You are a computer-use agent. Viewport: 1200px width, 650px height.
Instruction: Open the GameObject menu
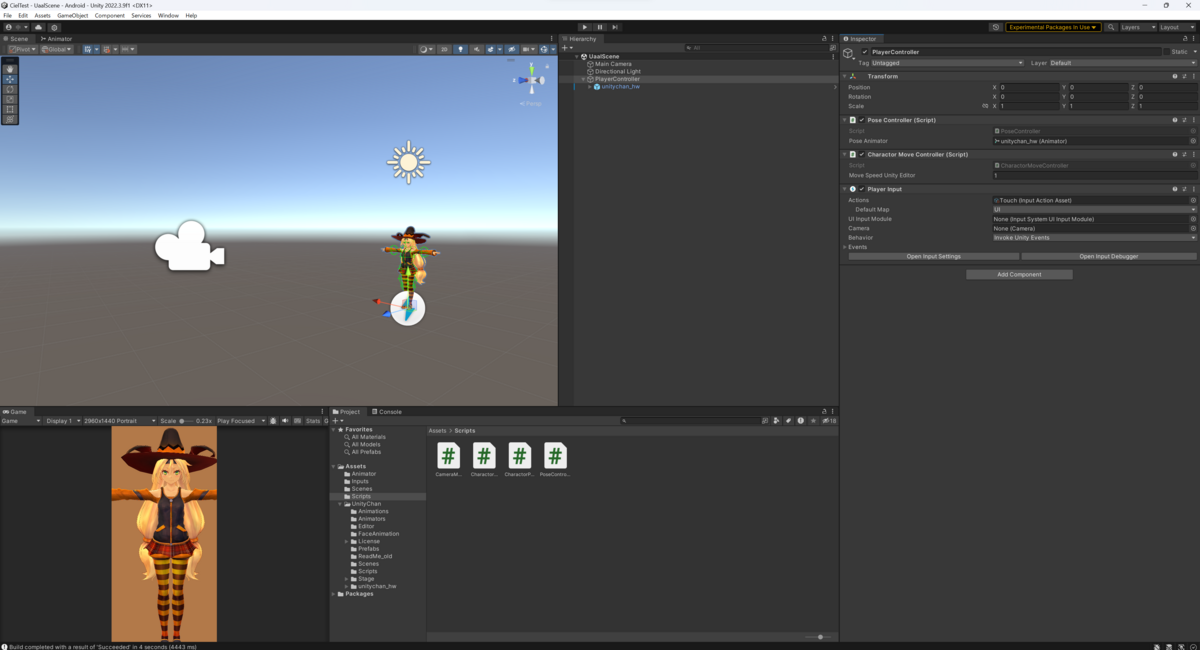coord(72,16)
